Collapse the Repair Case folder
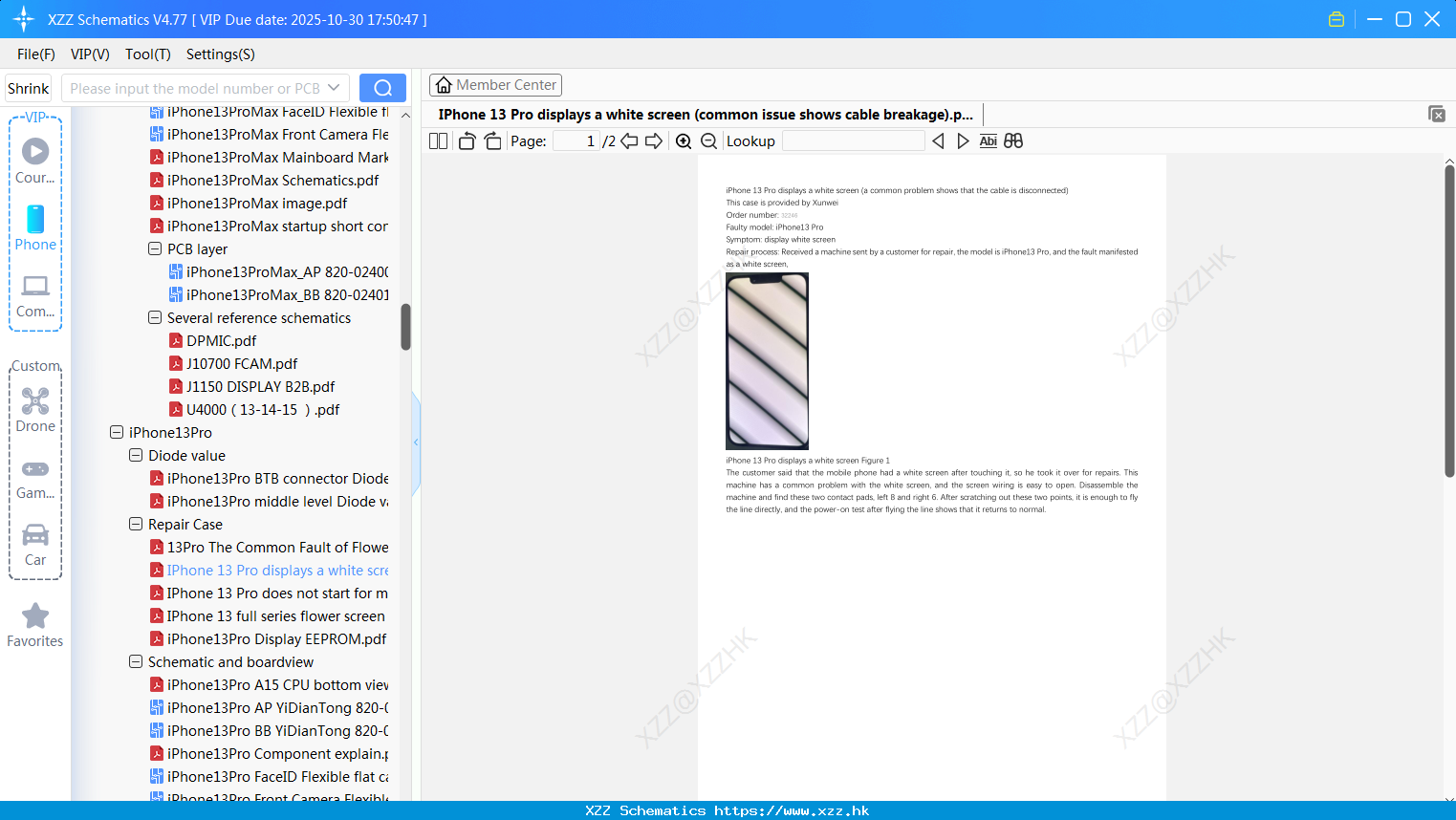This screenshot has height=820, width=1456. 136,524
